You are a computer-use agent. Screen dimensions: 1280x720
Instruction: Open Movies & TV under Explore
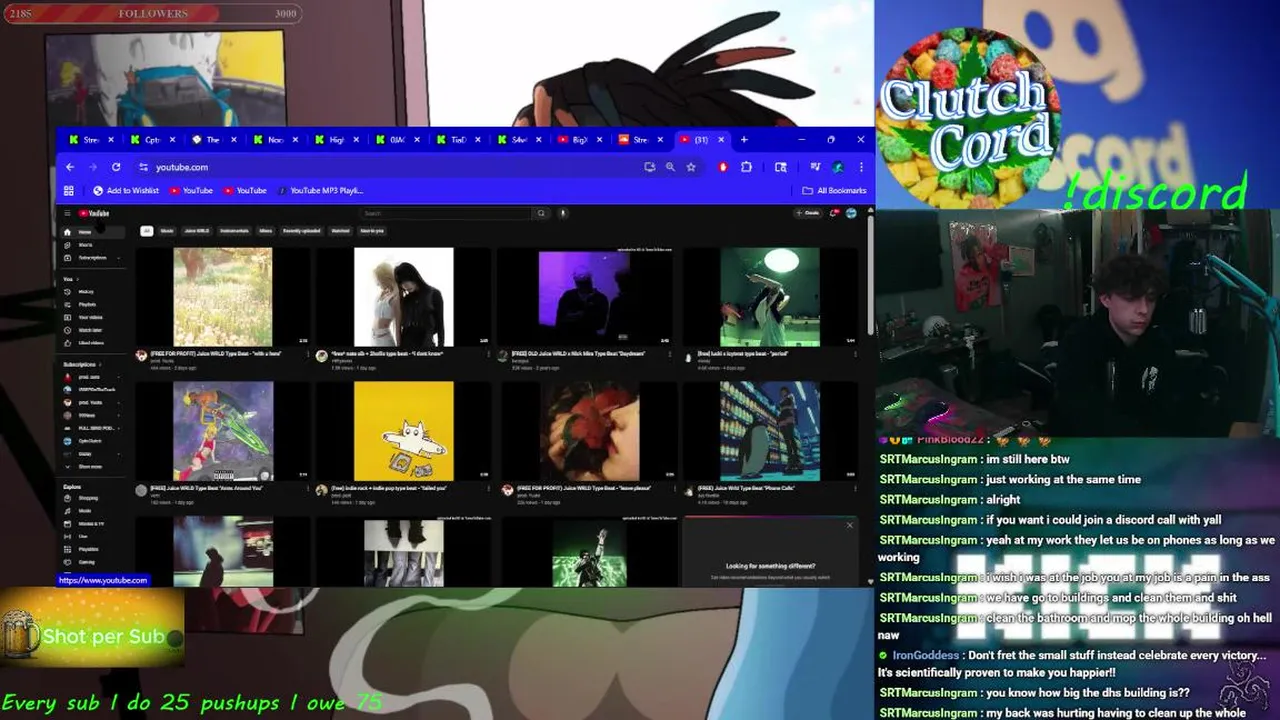click(x=91, y=524)
